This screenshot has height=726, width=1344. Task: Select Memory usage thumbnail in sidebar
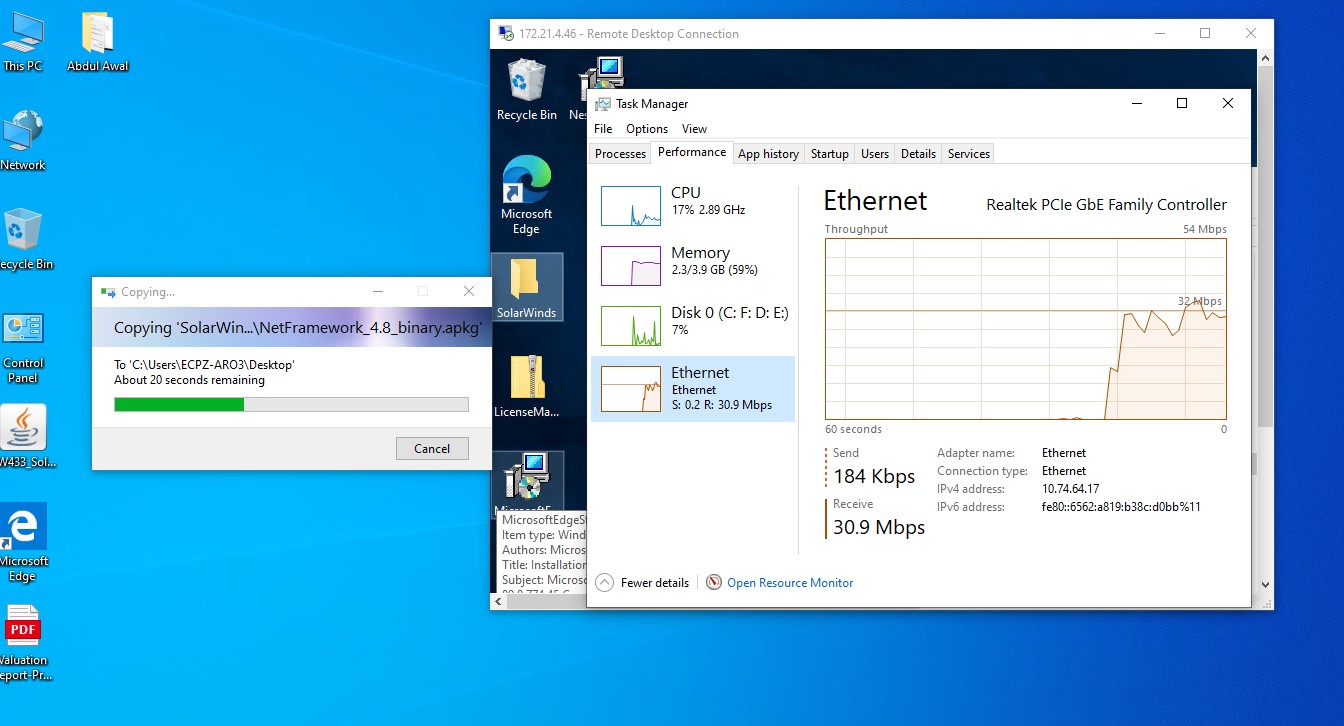click(630, 266)
